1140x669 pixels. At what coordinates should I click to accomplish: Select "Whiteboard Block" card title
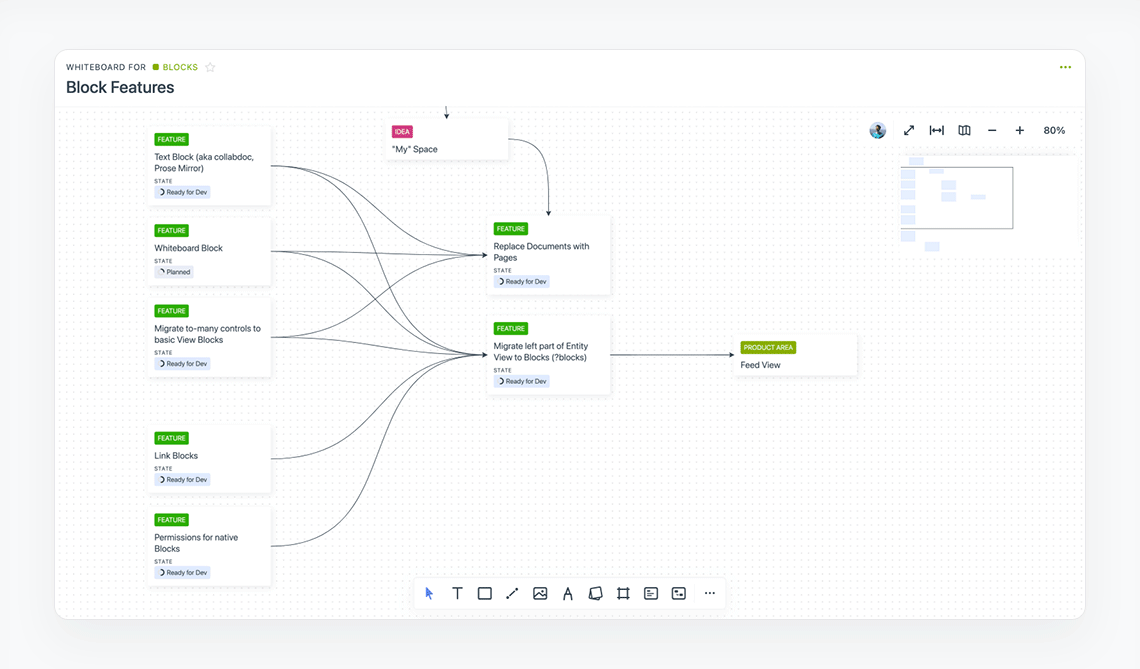click(x=188, y=248)
